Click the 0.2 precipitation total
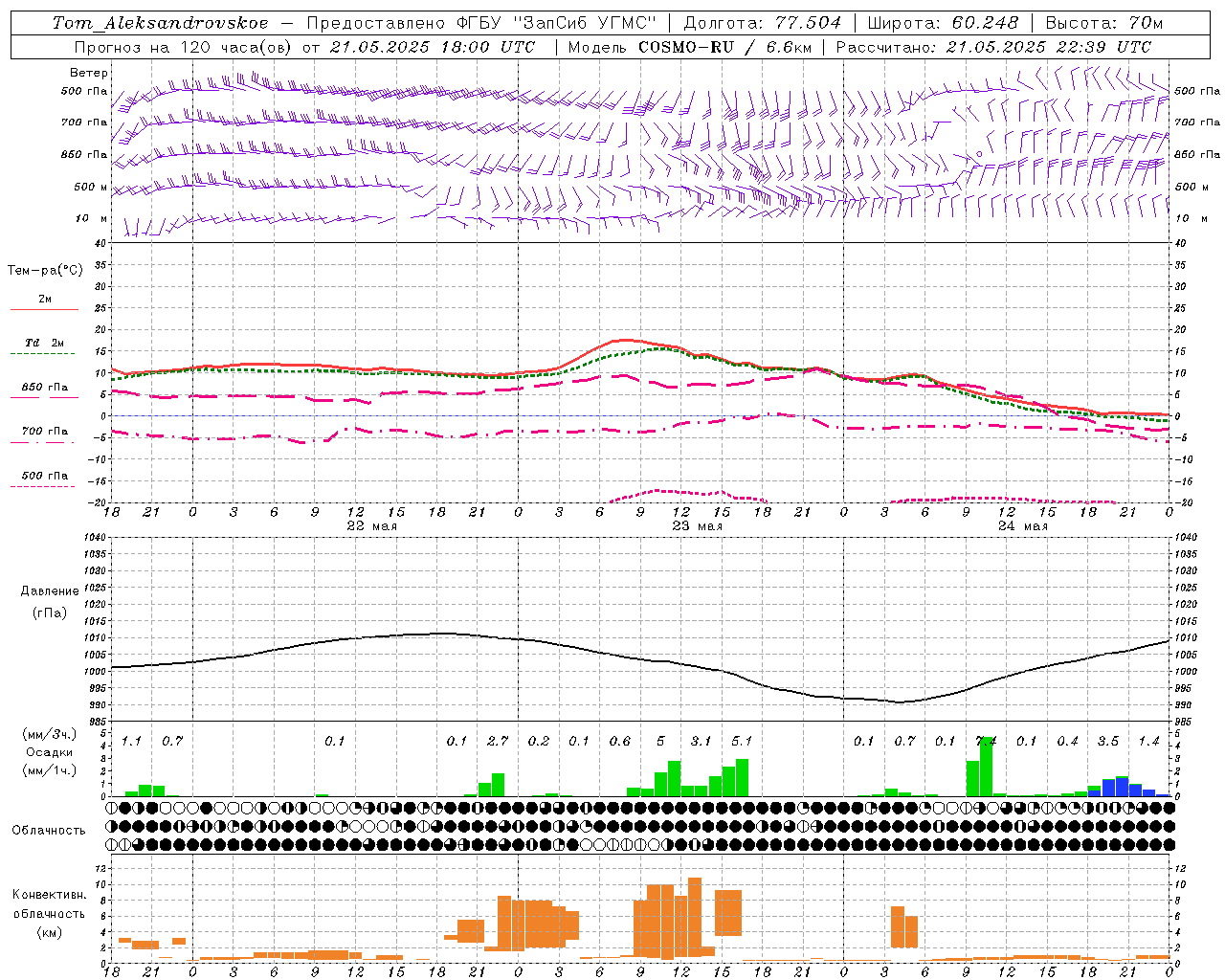Viewport: 1225px width, 980px height. coord(539,742)
